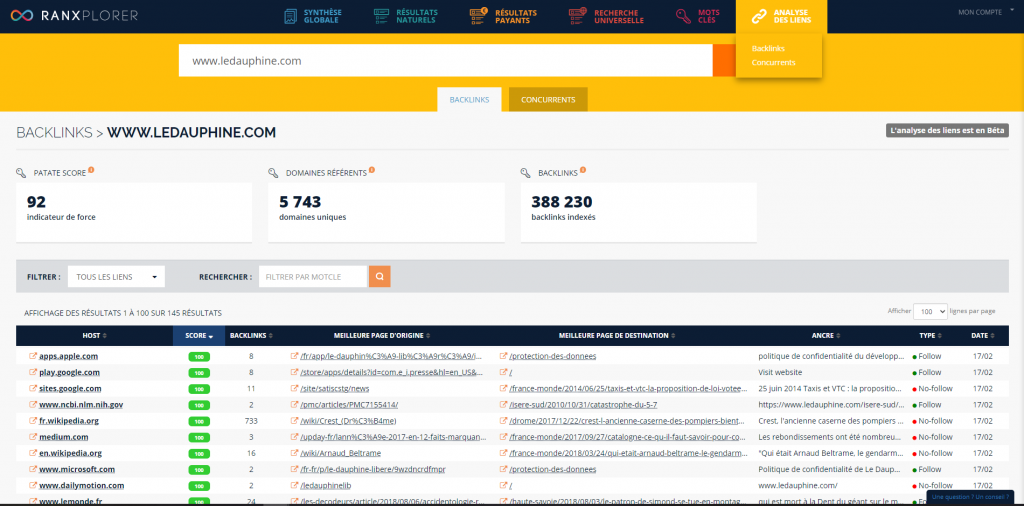The image size is (1024, 506).
Task: Open origin page icon for /ledauphinelib
Action: (295, 486)
